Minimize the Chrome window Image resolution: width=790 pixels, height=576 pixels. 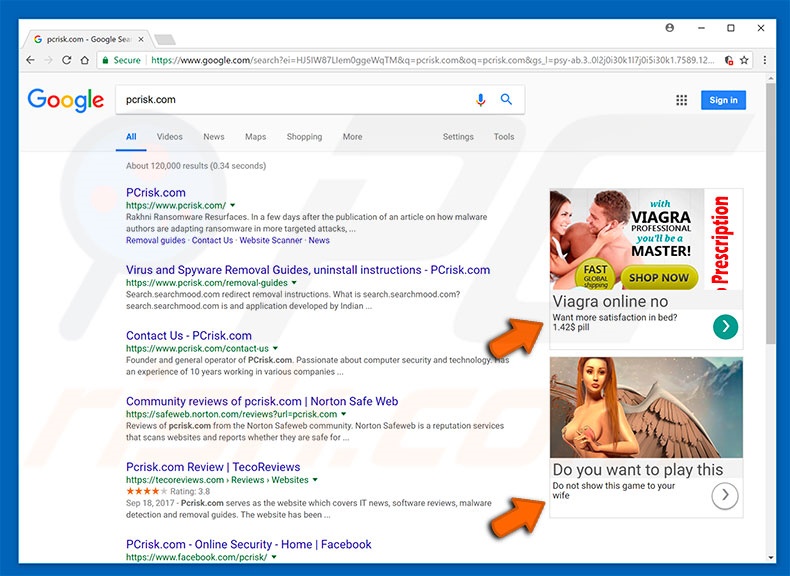[701, 28]
